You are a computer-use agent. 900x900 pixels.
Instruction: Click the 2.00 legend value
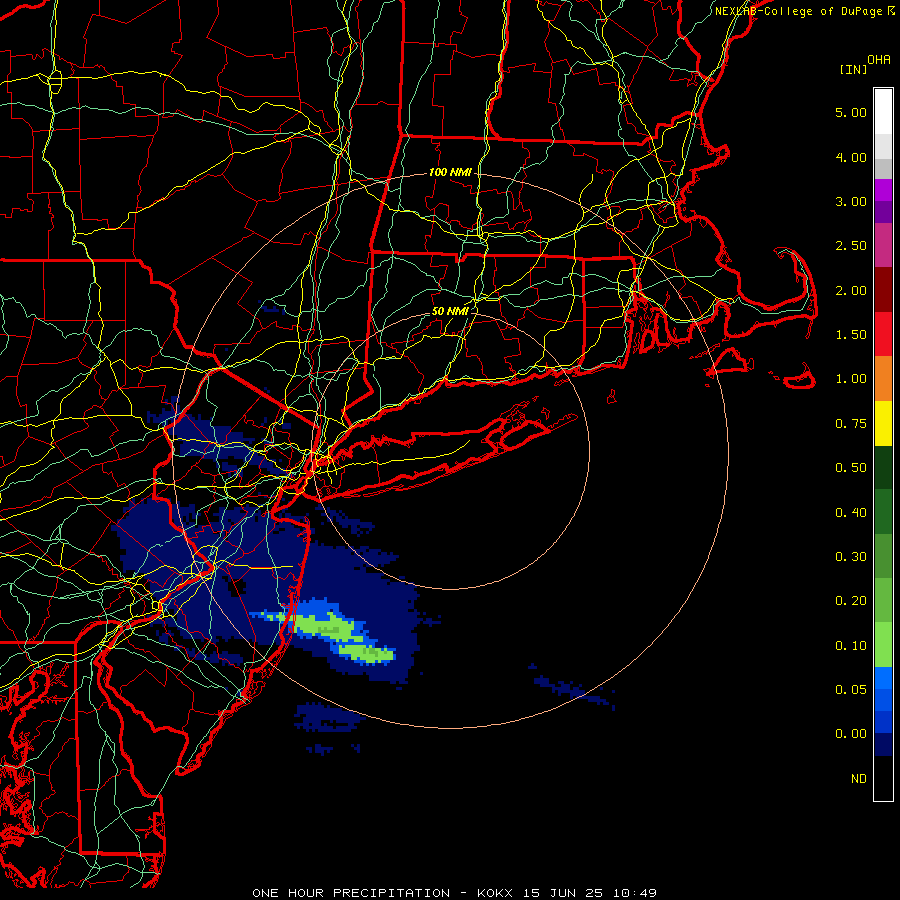[851, 290]
